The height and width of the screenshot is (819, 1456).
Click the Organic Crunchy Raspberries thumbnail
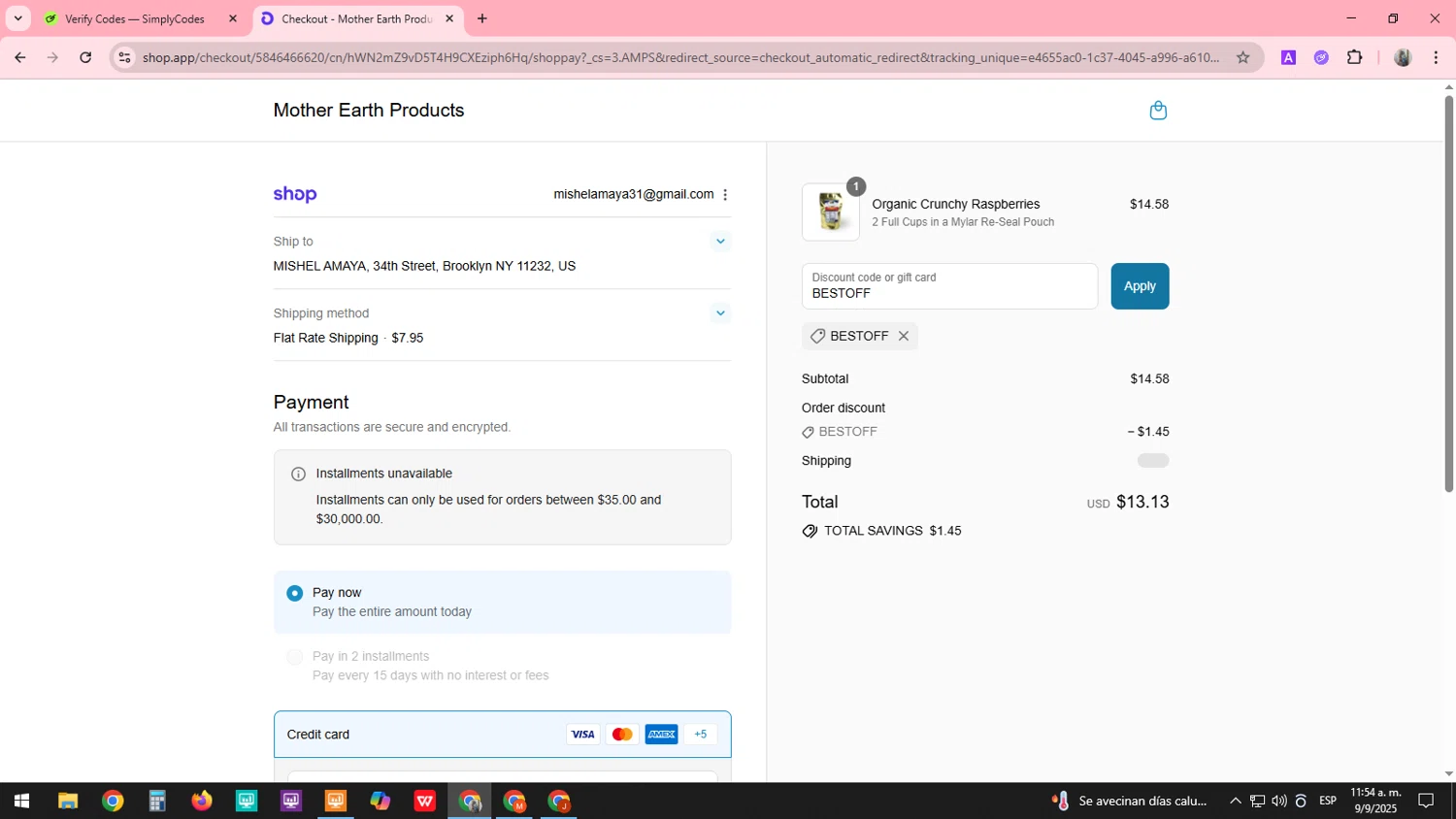point(831,212)
